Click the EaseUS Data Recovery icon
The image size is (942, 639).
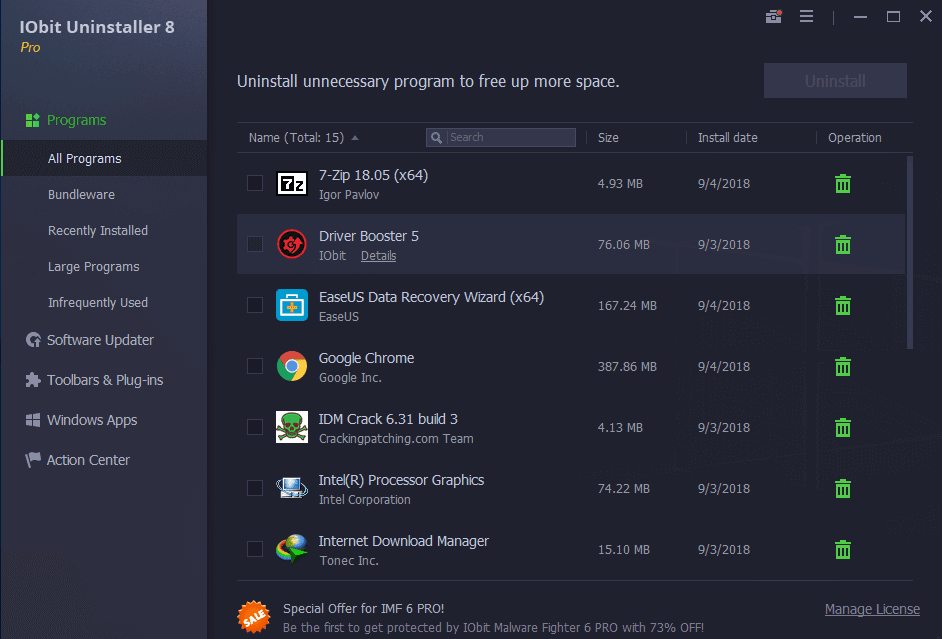292,305
